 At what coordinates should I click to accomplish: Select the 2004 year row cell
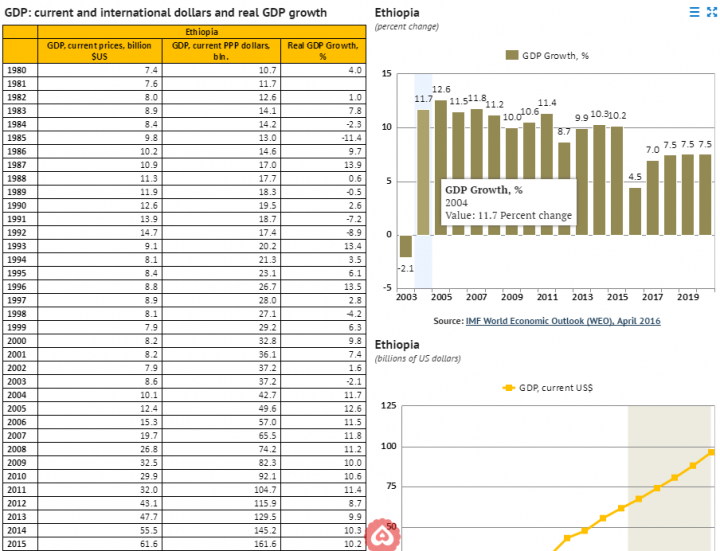tap(20, 395)
